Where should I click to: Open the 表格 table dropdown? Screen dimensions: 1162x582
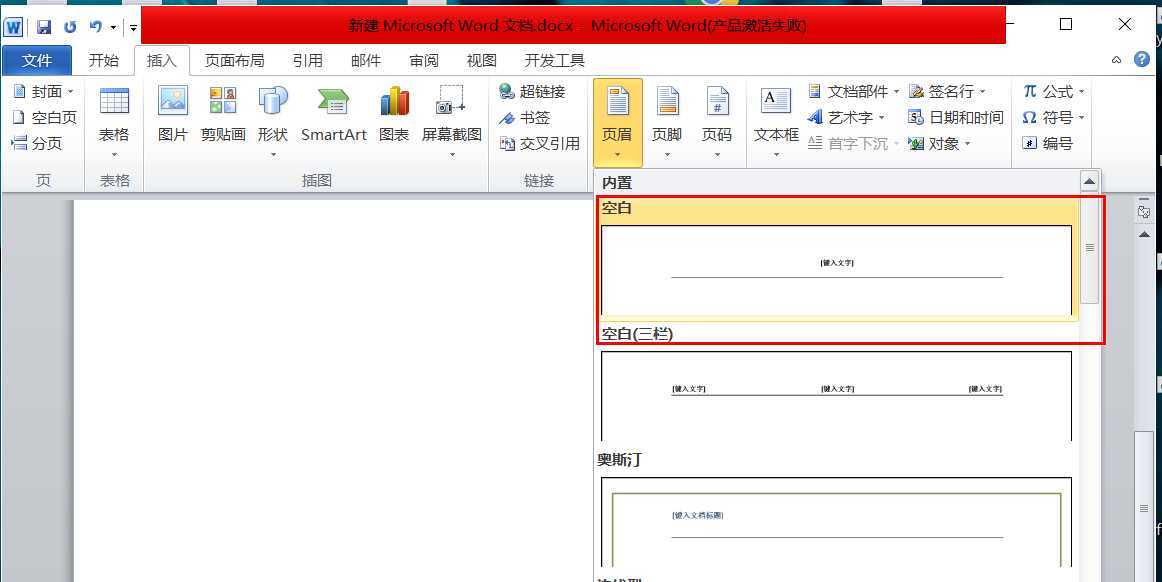tap(114, 122)
